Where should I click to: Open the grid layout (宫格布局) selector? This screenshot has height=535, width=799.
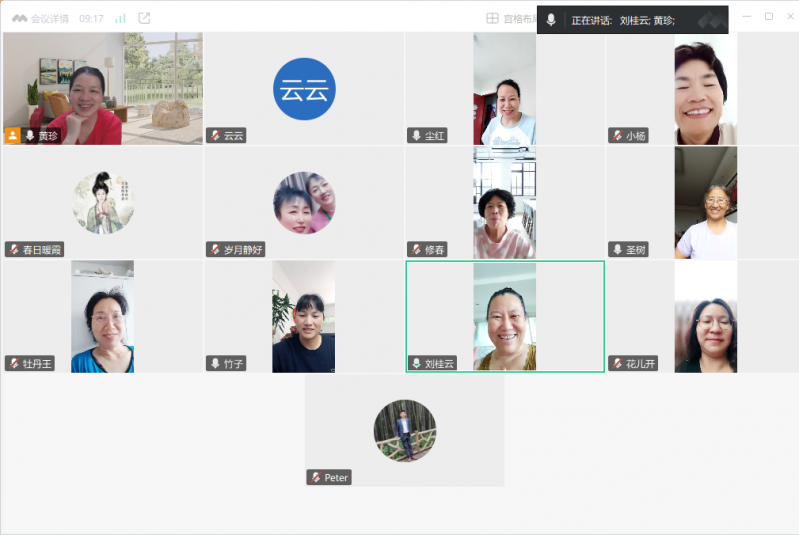[x=510, y=18]
